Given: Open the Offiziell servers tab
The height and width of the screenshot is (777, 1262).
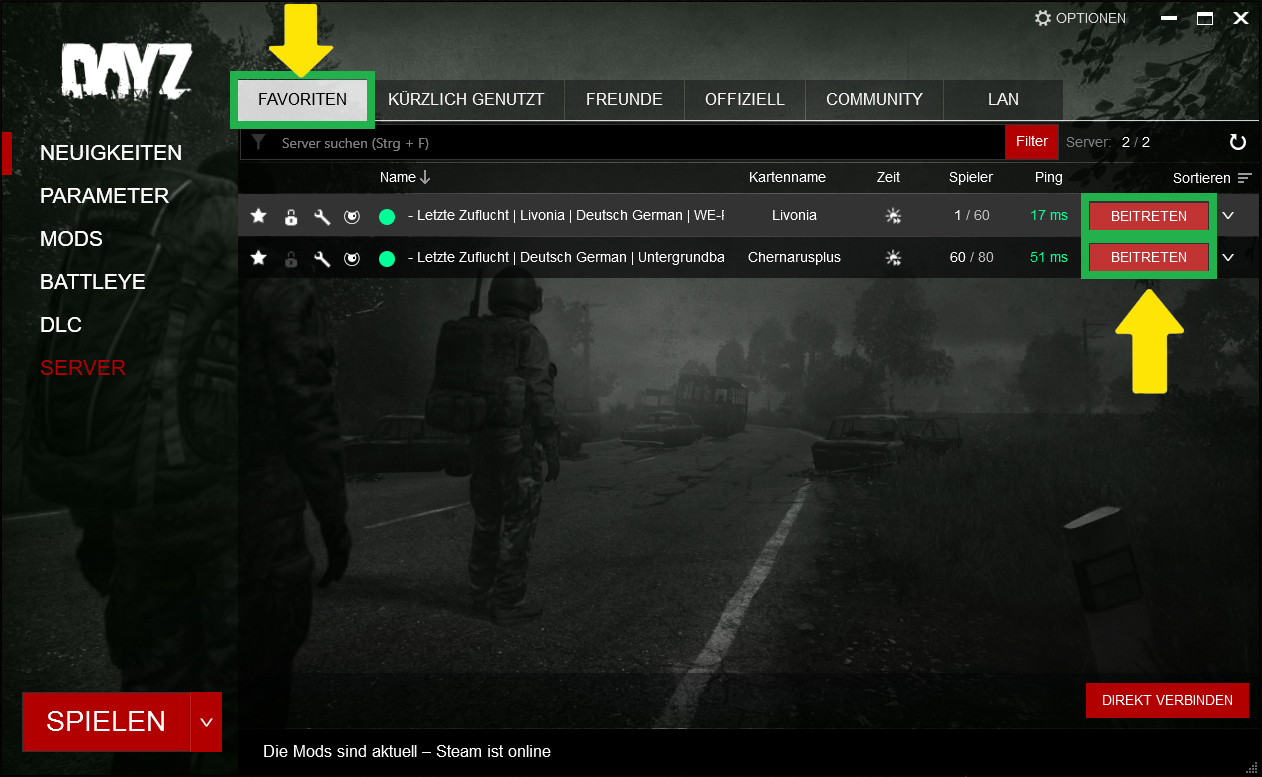Looking at the screenshot, I should (745, 99).
